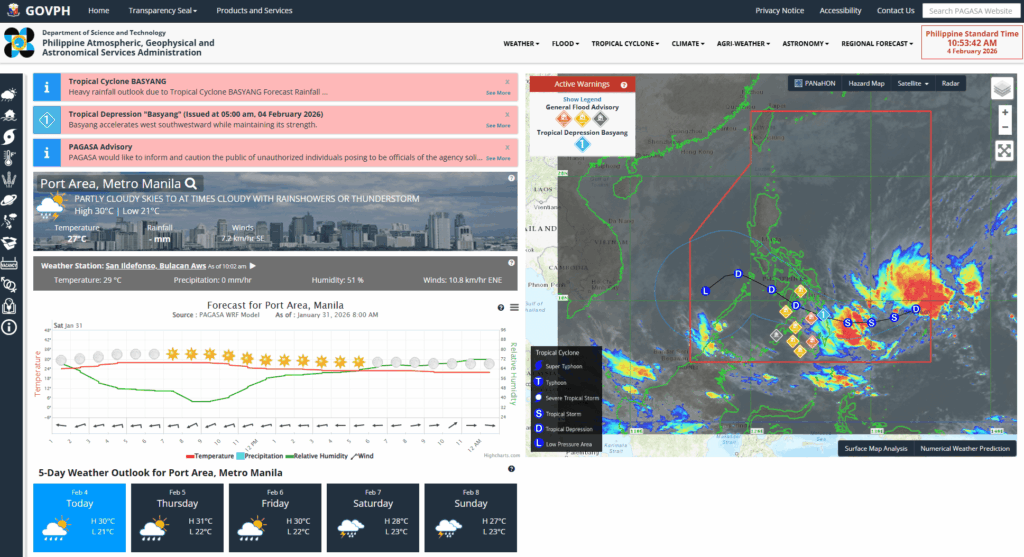Viewport: 1024px width, 557px height.
Task: Expand the AGRI-WEATHER dropdown menu
Action: (743, 44)
